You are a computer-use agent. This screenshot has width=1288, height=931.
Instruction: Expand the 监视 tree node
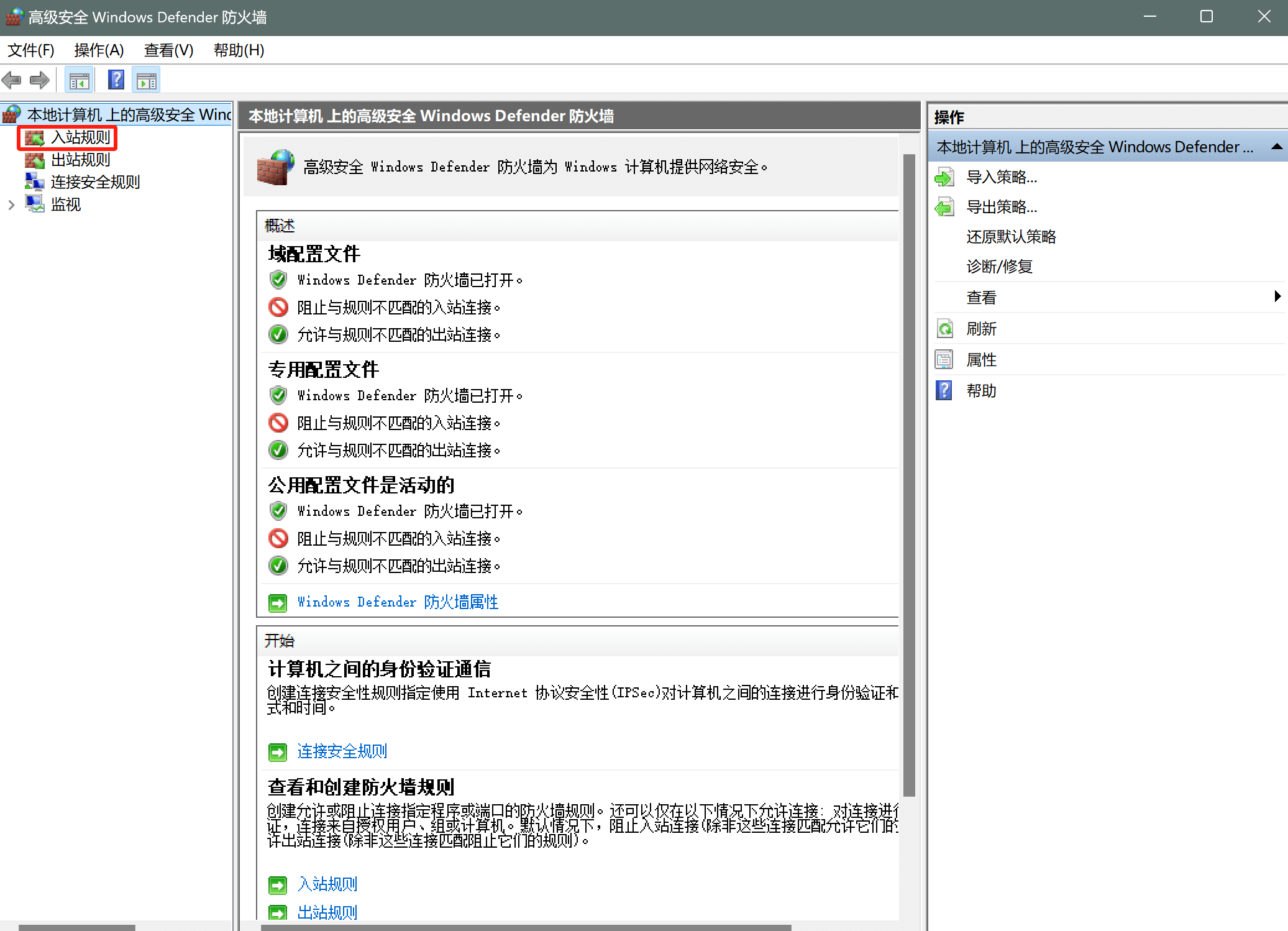(x=11, y=204)
